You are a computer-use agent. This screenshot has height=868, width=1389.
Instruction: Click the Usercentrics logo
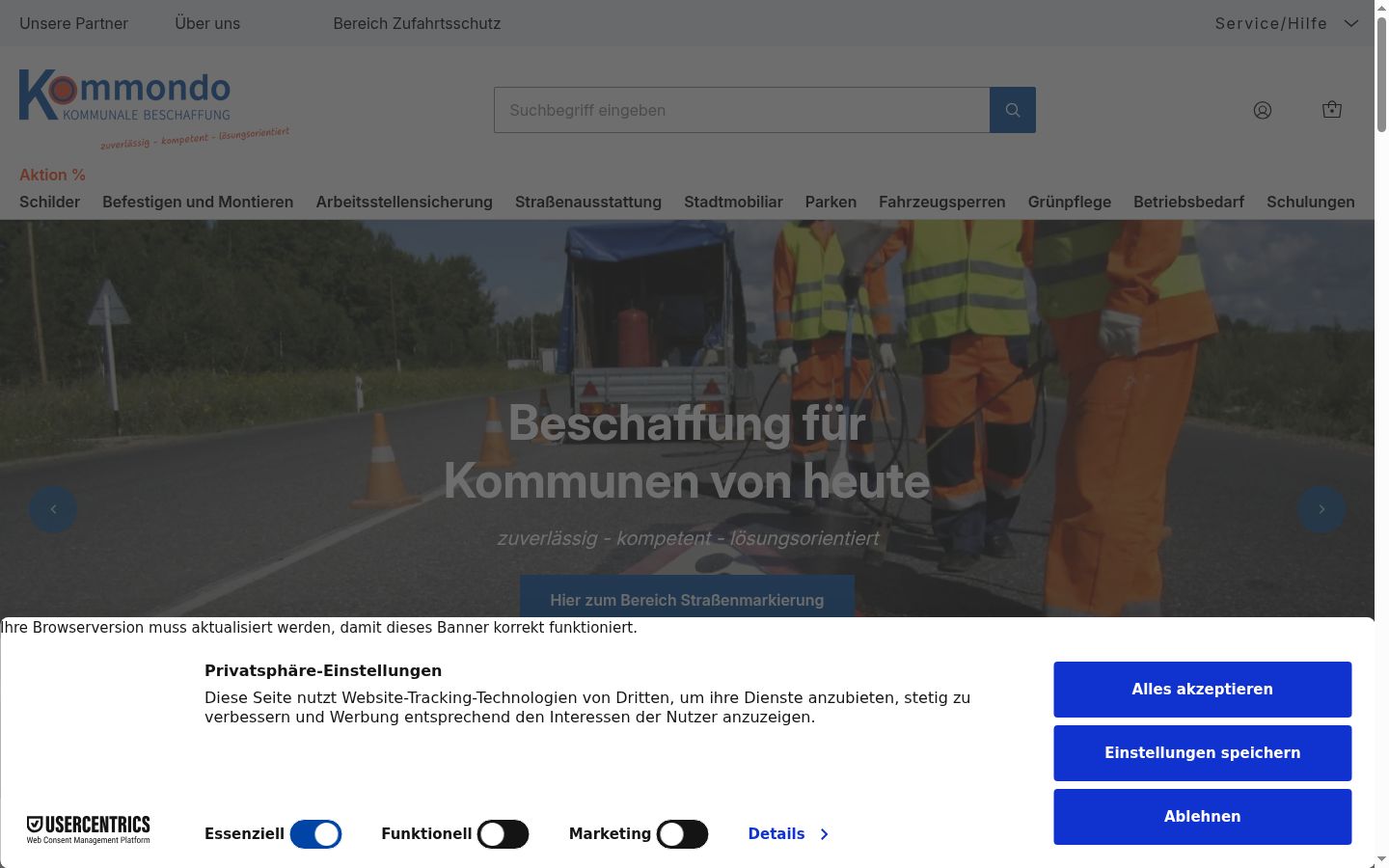pyautogui.click(x=89, y=829)
